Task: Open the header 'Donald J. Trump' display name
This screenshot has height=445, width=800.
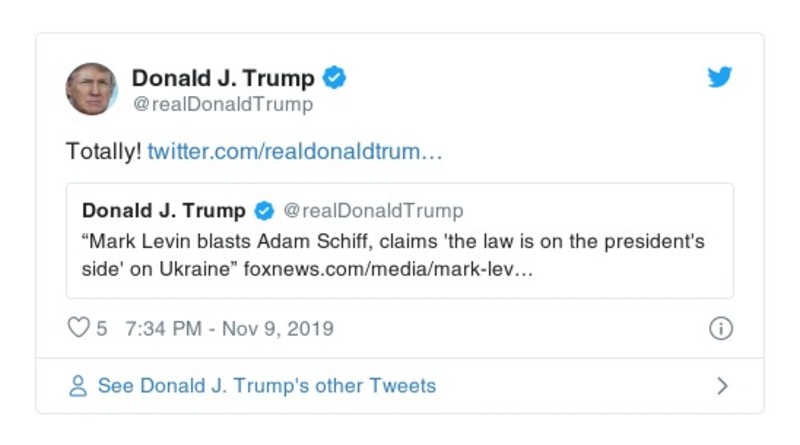Action: point(223,78)
